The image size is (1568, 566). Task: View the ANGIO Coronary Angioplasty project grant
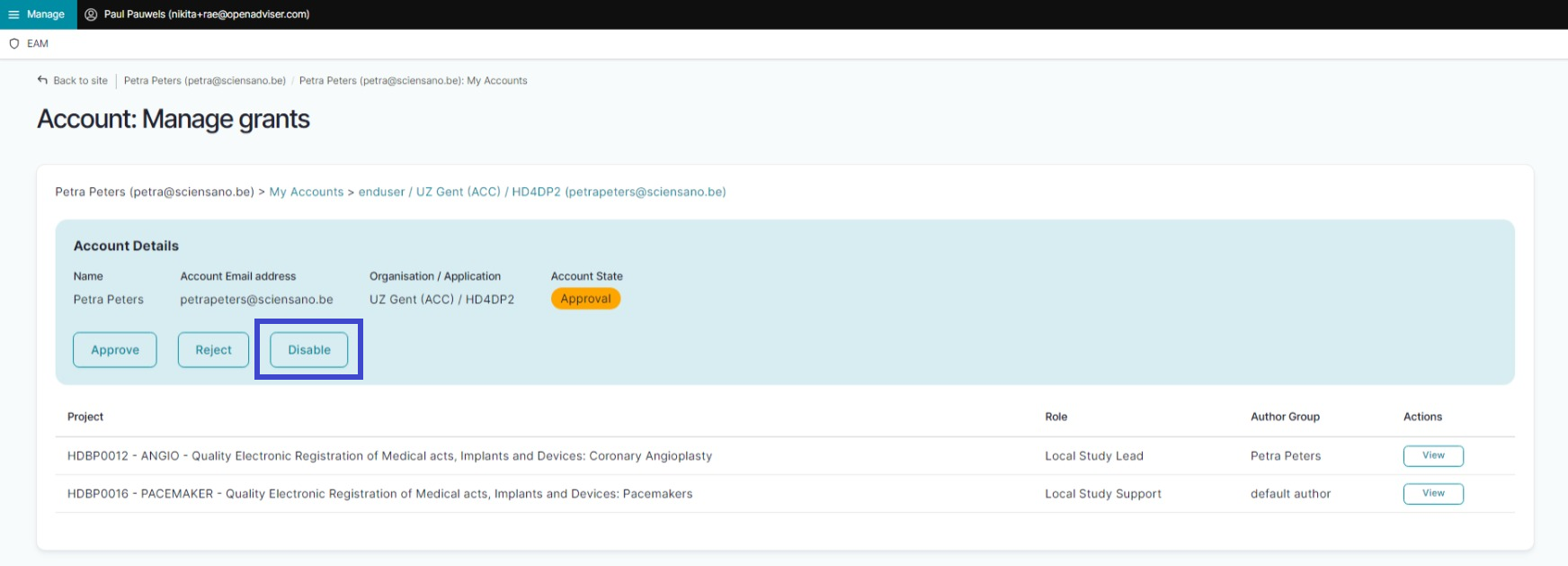[1432, 456]
